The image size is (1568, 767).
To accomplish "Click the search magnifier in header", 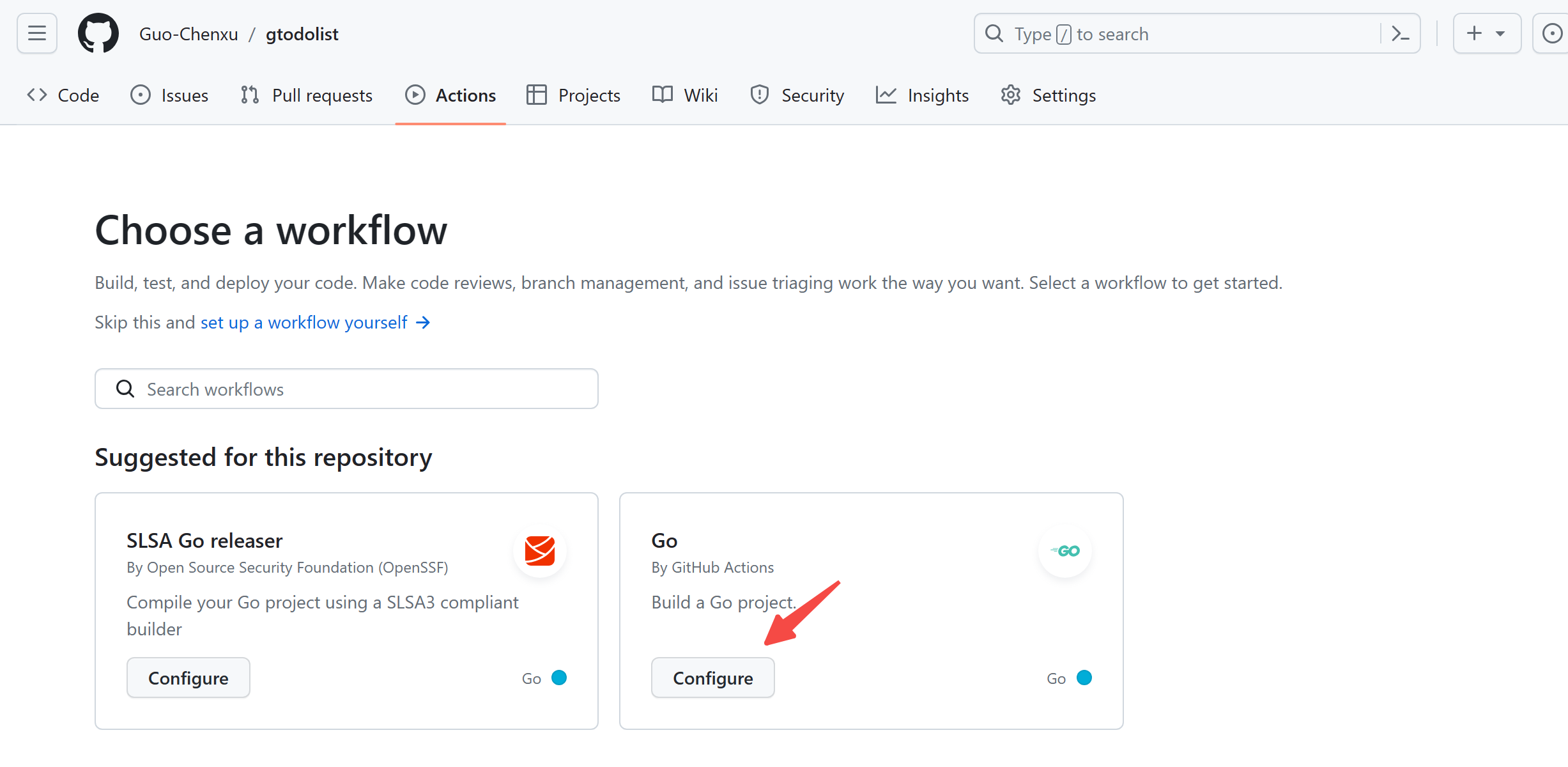I will pyautogui.click(x=994, y=33).
